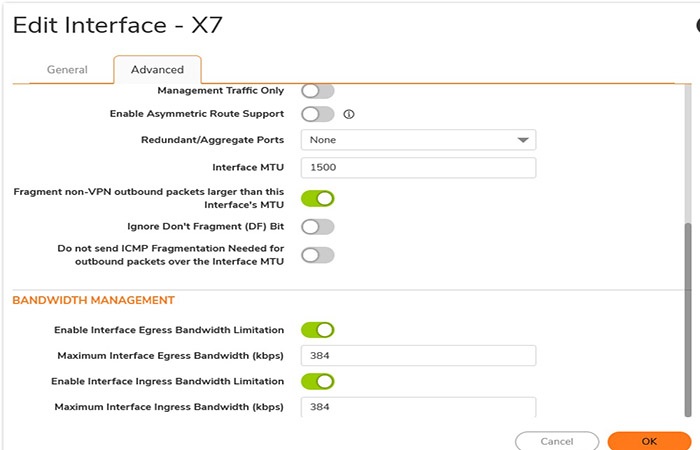This screenshot has height=450, width=700.
Task: Click the Cancel button
Action: pos(557,441)
